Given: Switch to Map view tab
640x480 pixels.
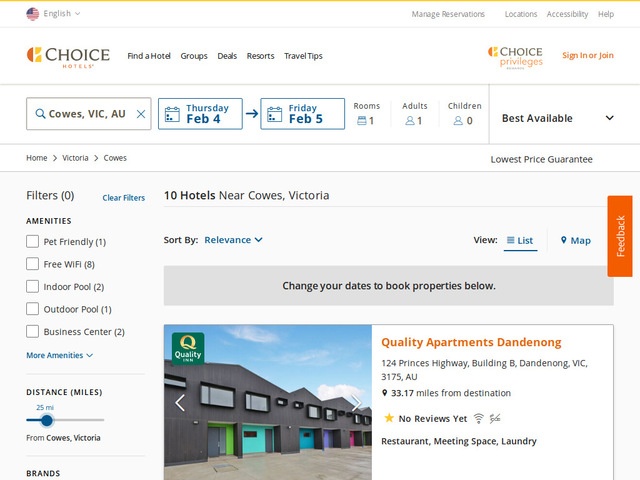Looking at the screenshot, I should 576,240.
